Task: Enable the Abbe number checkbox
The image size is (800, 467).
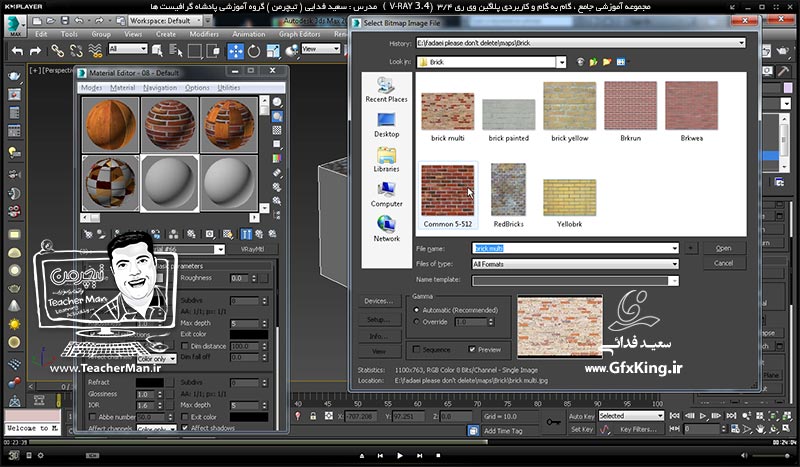Action: click(92, 417)
